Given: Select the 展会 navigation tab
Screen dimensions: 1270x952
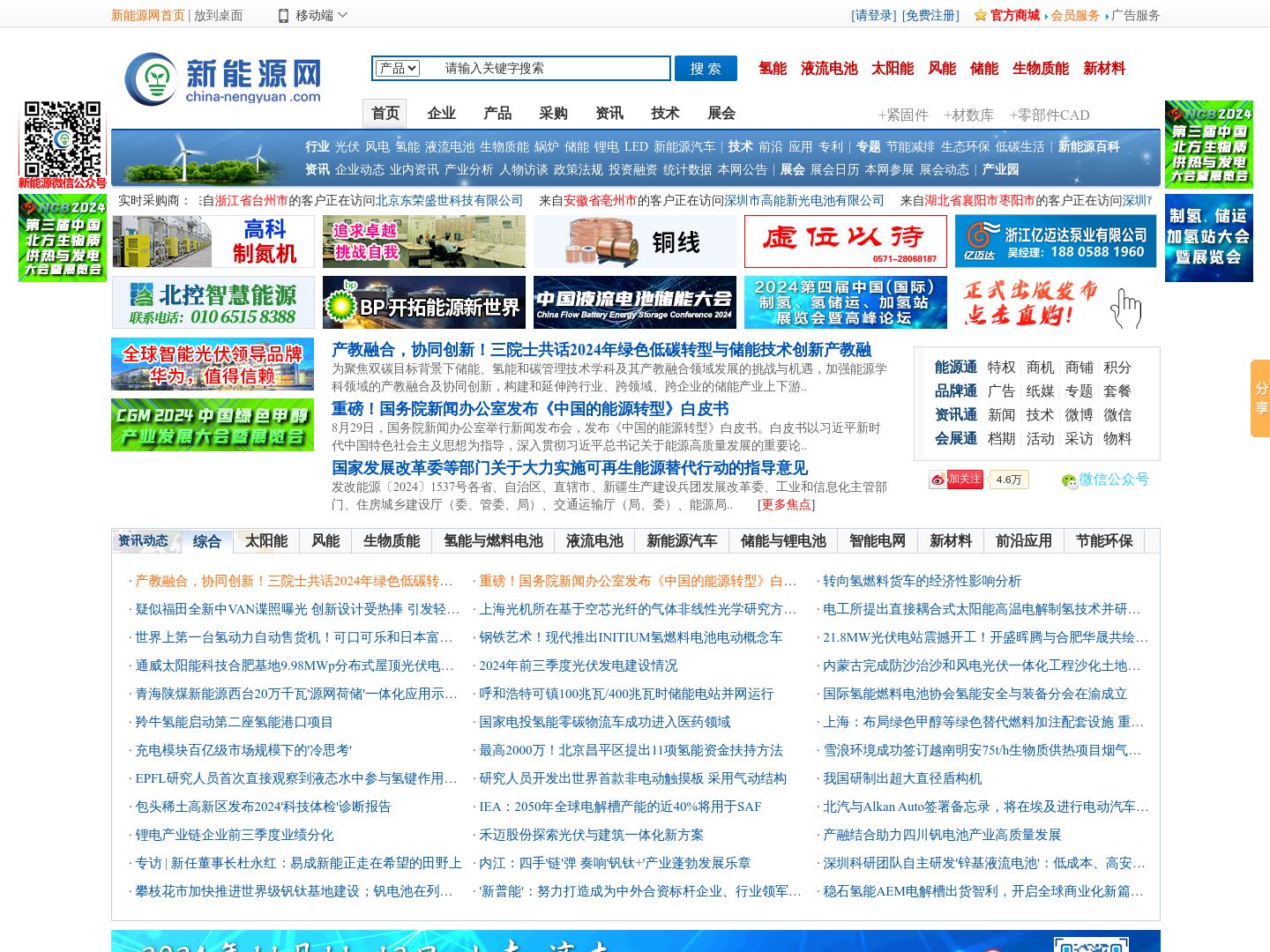Looking at the screenshot, I should pyautogui.click(x=721, y=113).
